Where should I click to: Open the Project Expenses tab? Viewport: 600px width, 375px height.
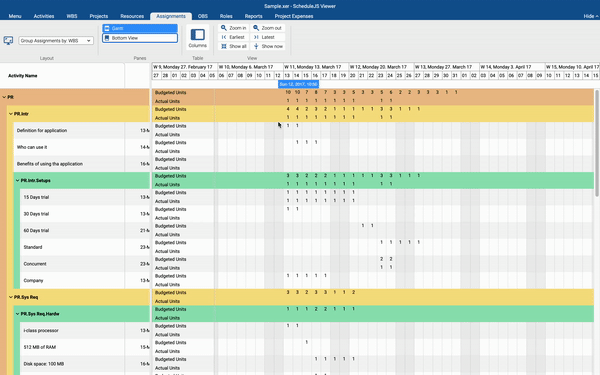click(x=294, y=16)
